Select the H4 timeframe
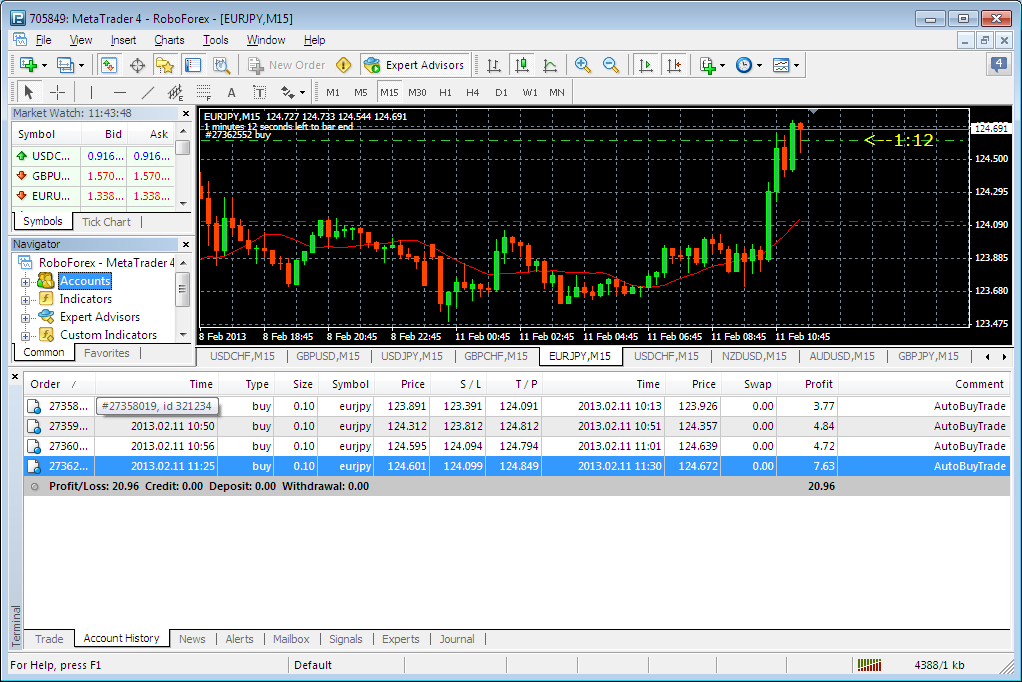1022x682 pixels. (473, 93)
